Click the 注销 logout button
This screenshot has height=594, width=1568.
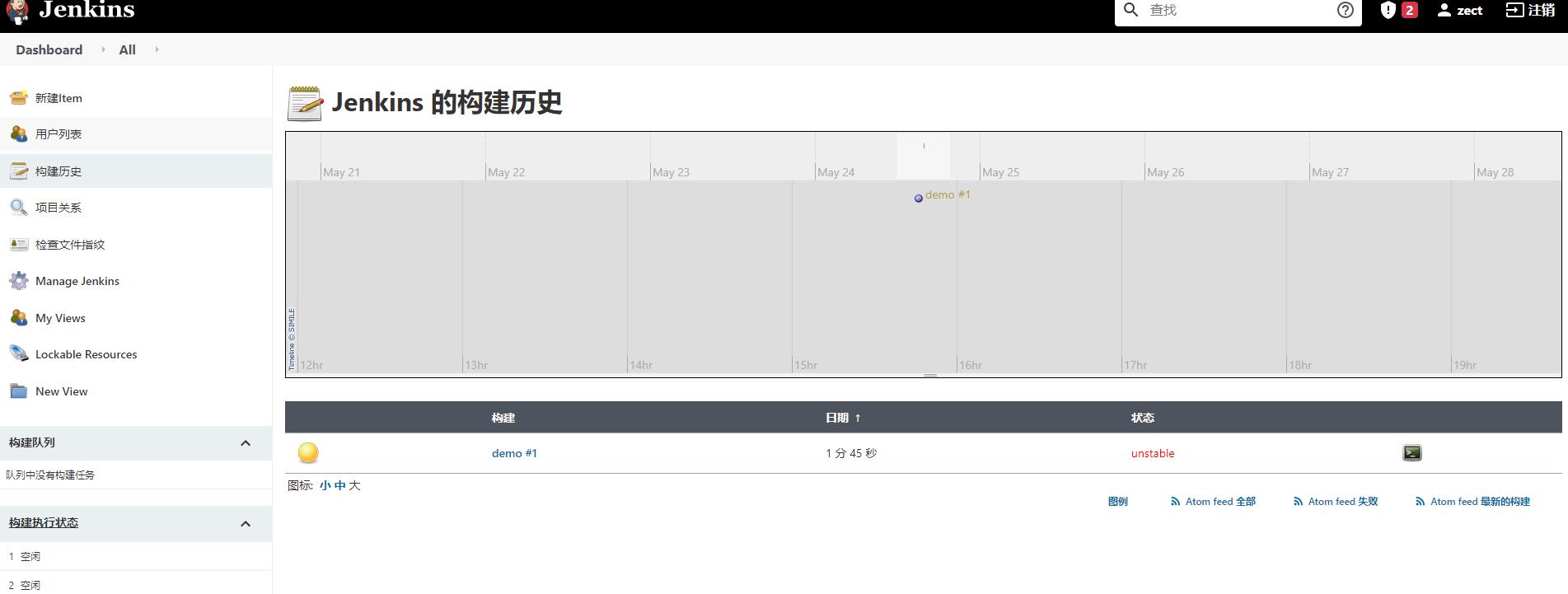pos(1530,10)
